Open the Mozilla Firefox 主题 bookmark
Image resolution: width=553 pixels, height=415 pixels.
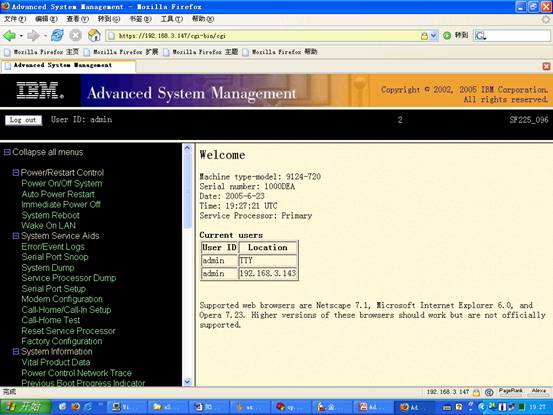tap(200, 52)
